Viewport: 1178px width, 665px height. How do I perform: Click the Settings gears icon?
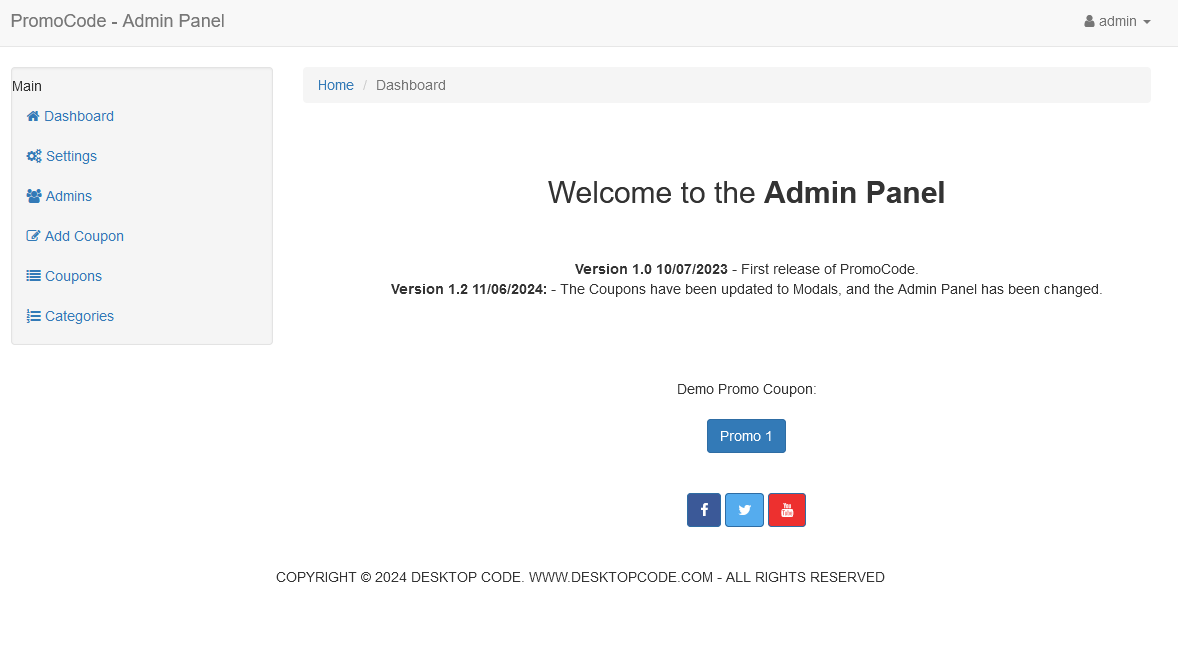click(34, 156)
